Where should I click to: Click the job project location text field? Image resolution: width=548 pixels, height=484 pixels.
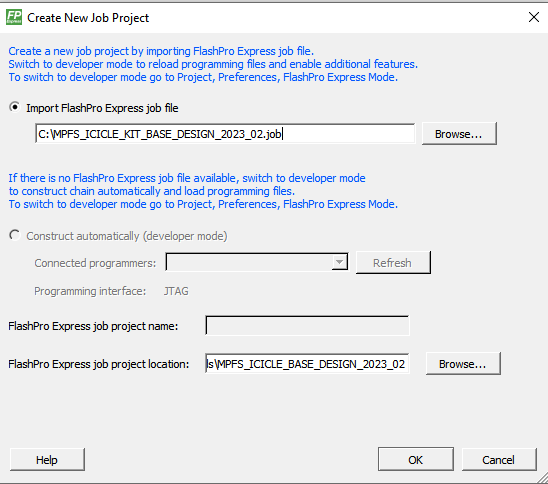[307, 364]
